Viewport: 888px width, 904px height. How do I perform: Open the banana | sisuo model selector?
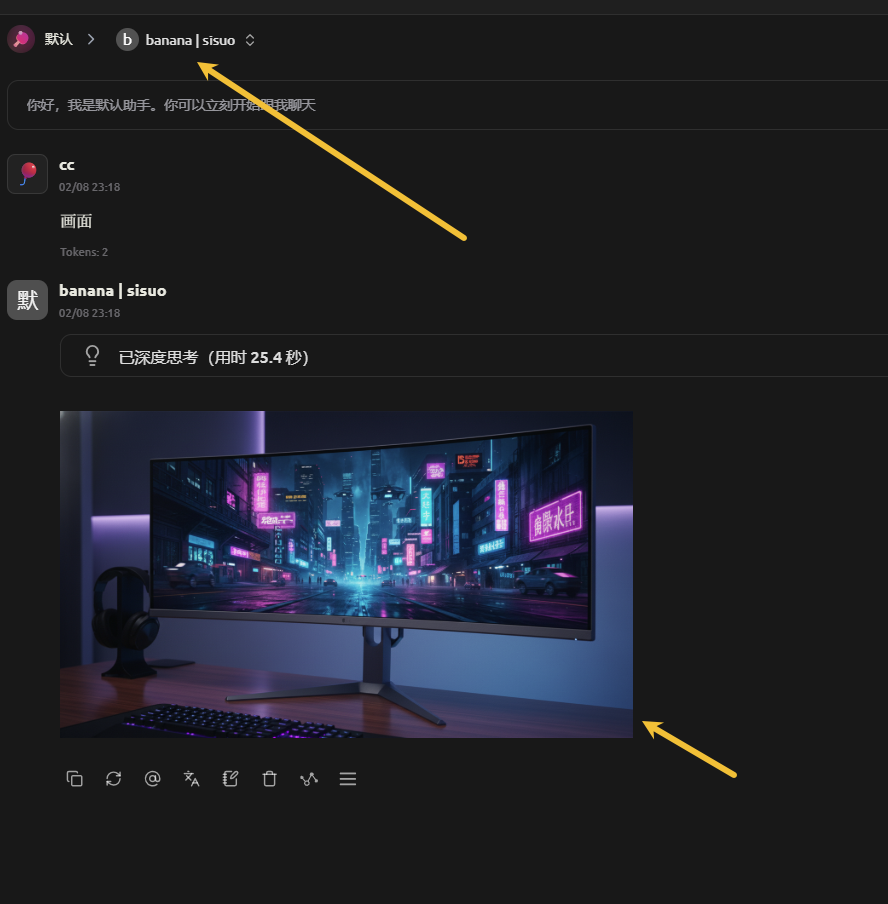(189, 40)
